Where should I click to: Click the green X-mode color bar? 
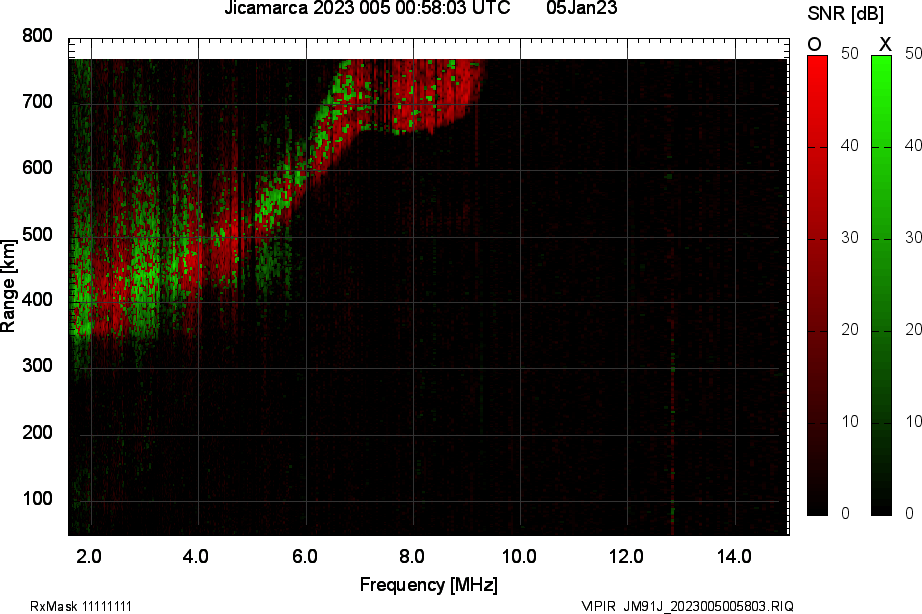point(881,285)
